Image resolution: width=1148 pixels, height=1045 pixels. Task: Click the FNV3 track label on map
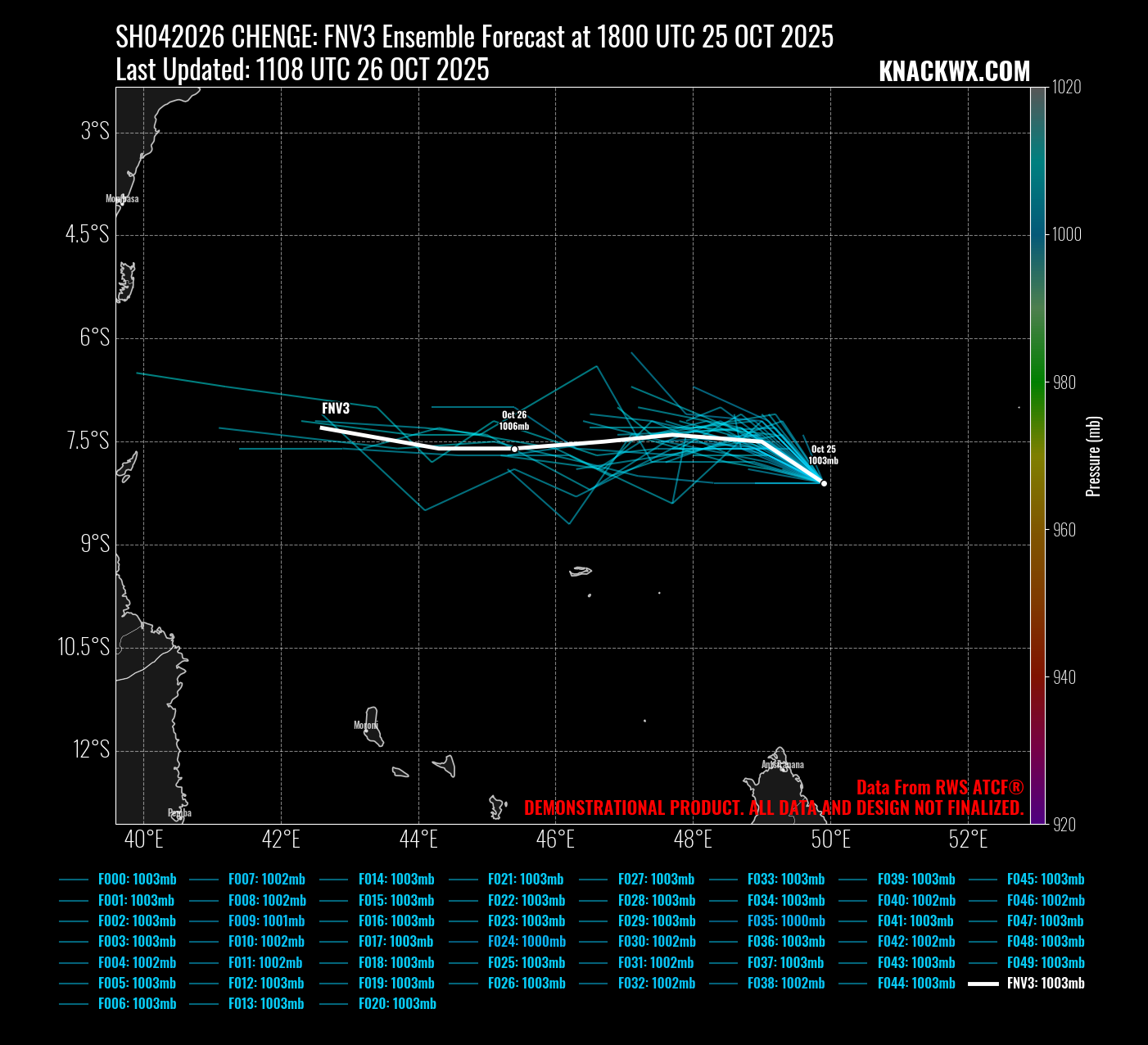pos(336,409)
